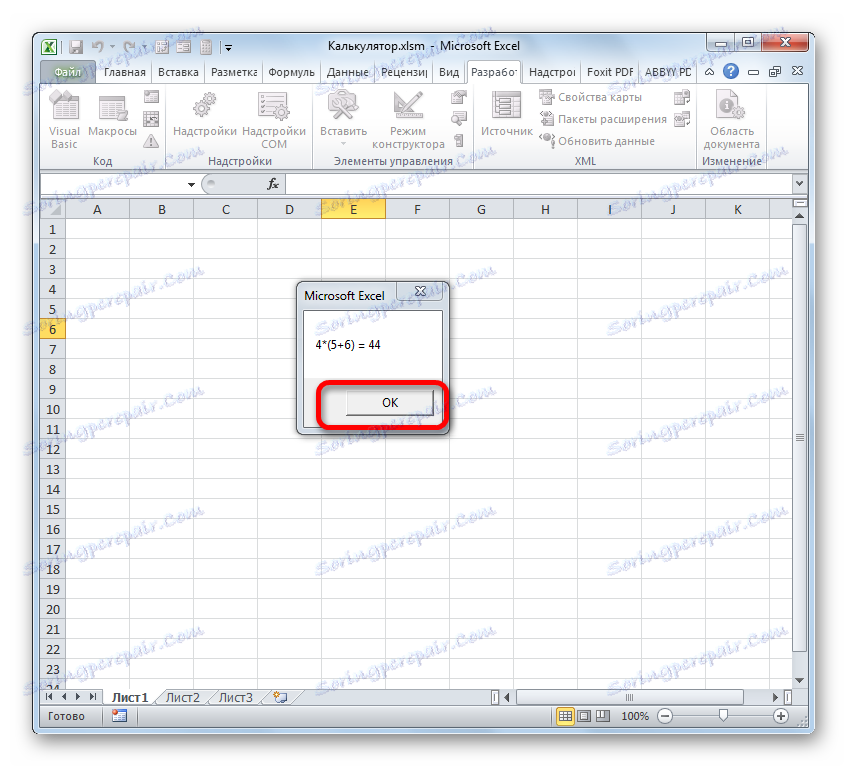The height and width of the screenshot is (767, 848).
Task: Open Excel Help question mark
Action: tap(731, 71)
